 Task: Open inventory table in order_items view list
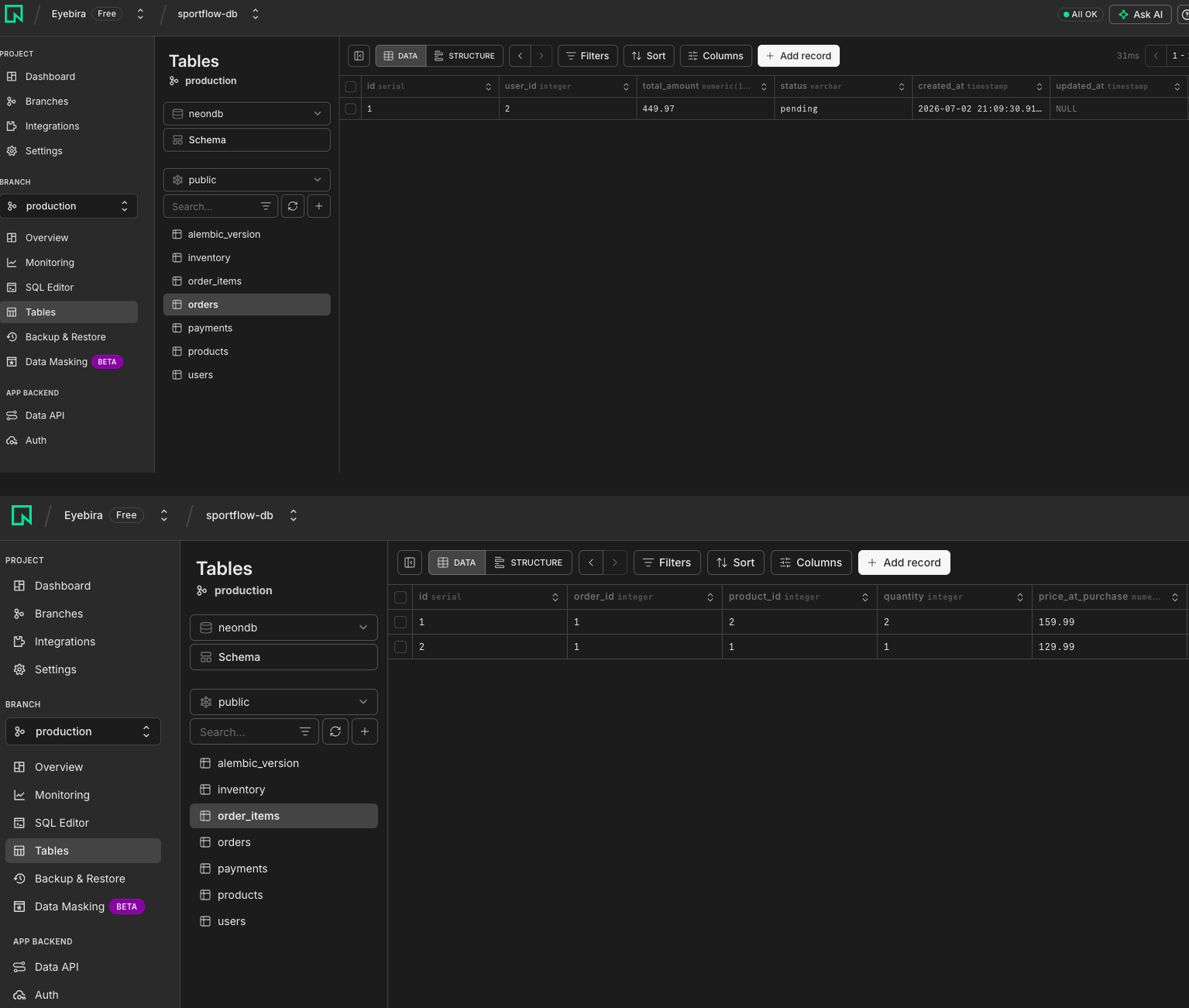pyautogui.click(x=284, y=790)
